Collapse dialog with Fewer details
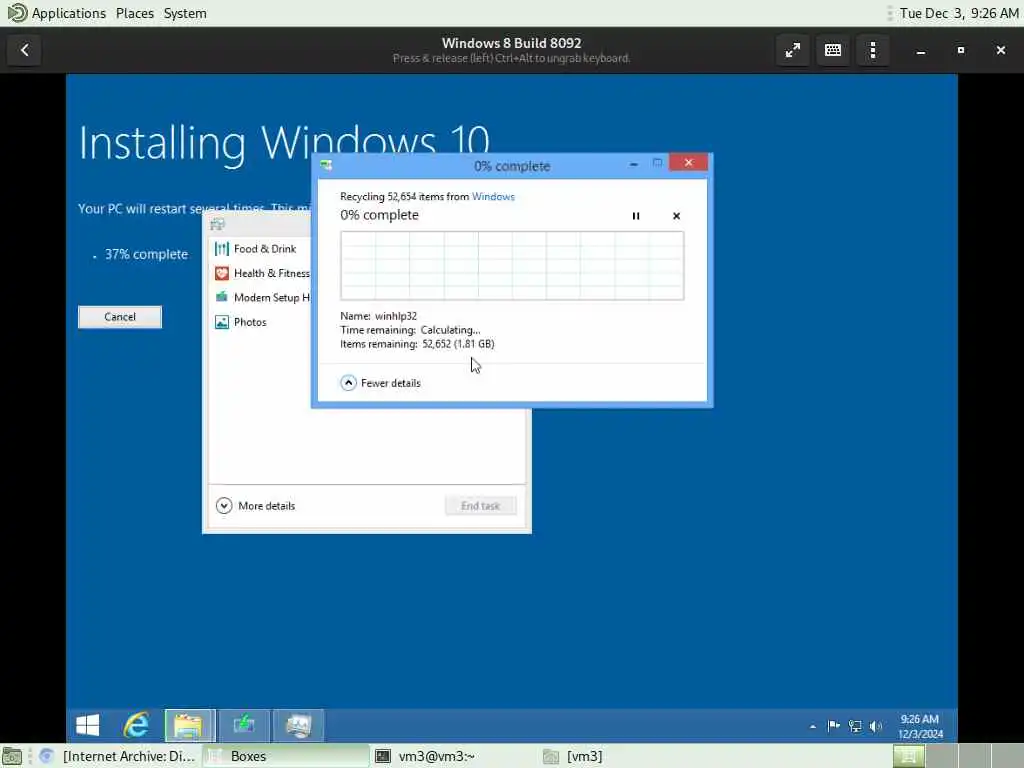Viewport: 1024px width, 768px height. [381, 383]
